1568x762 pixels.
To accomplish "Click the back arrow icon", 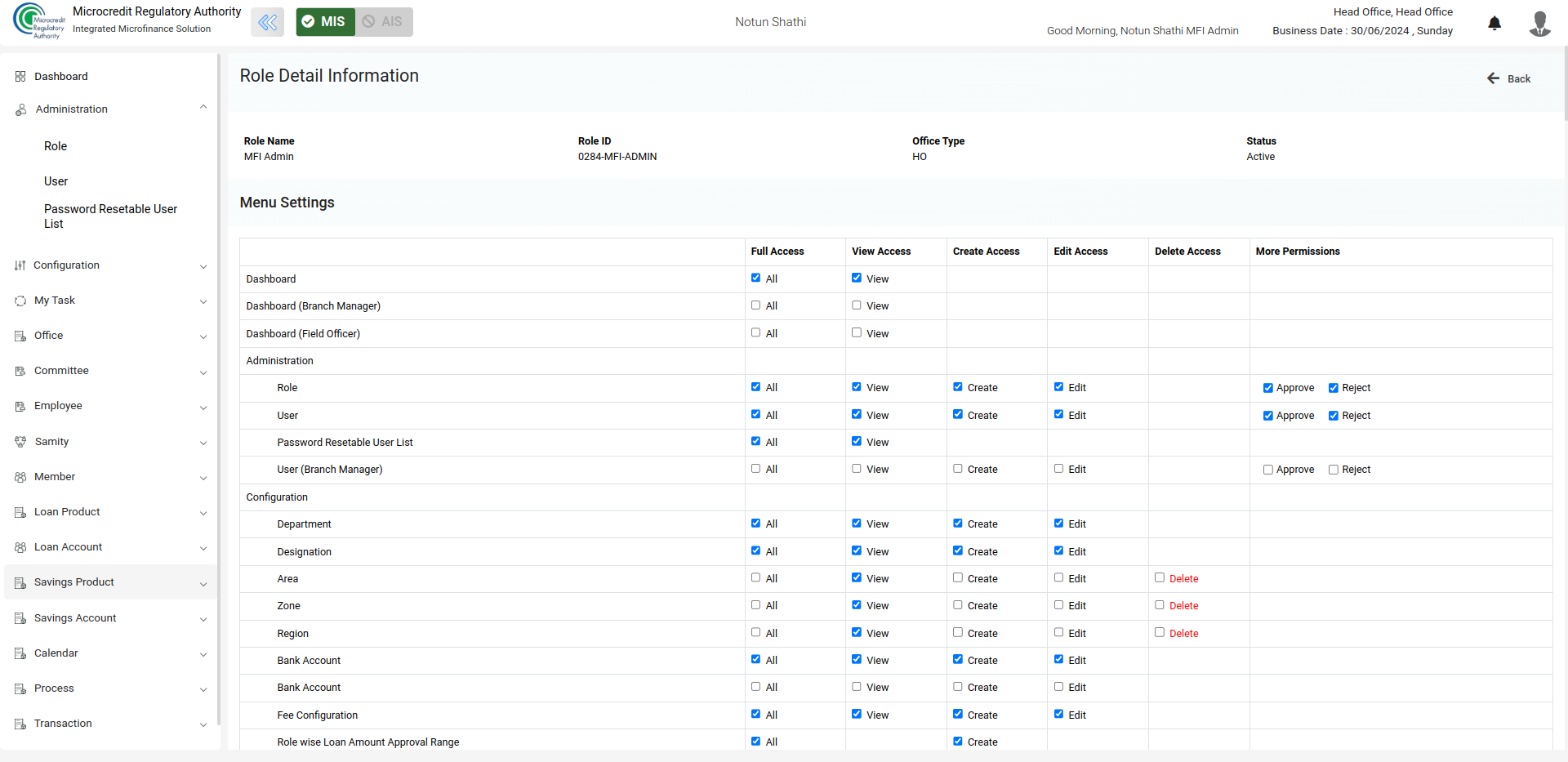I will pos(1493,78).
